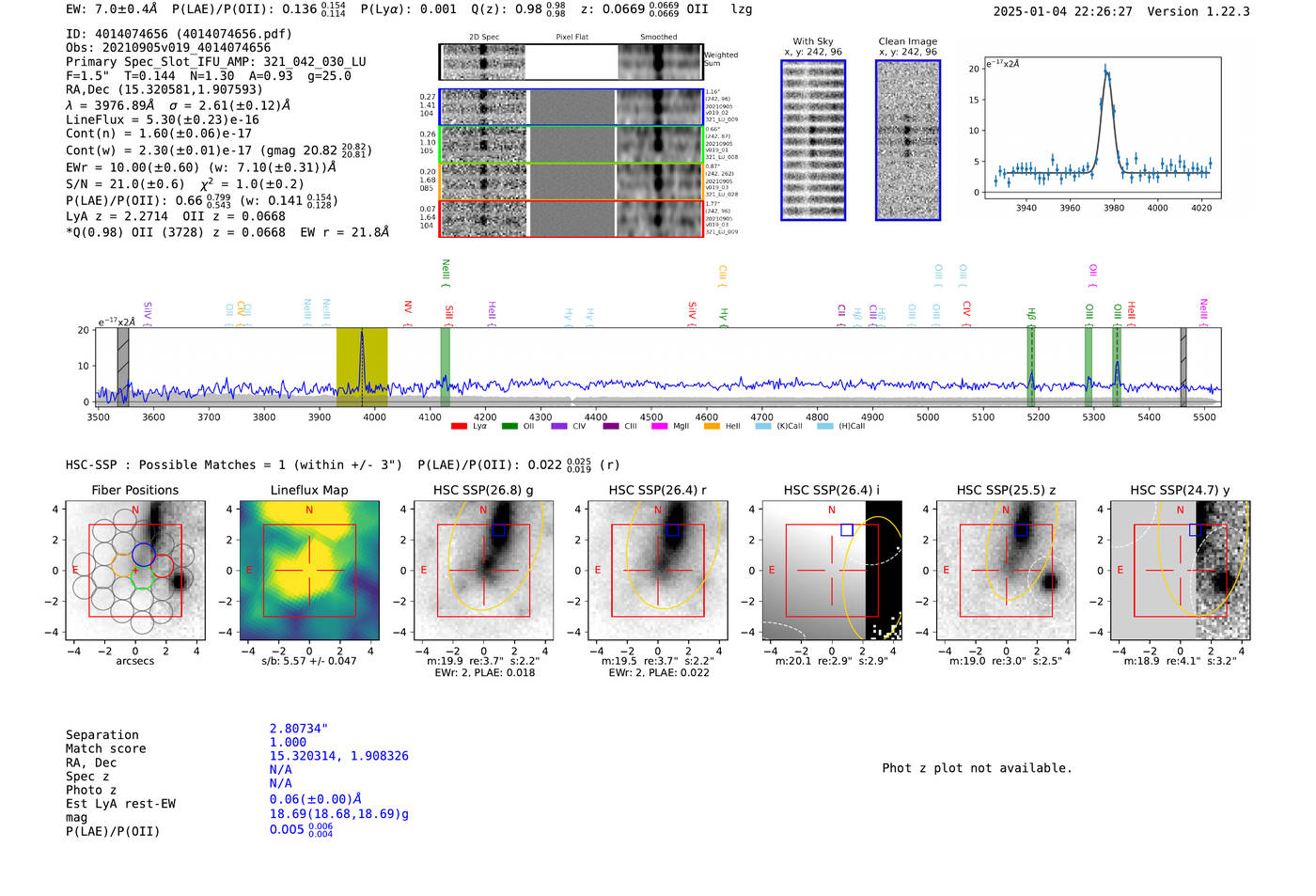Select the red-bordered 2D fiber spectrum row

click(572, 218)
